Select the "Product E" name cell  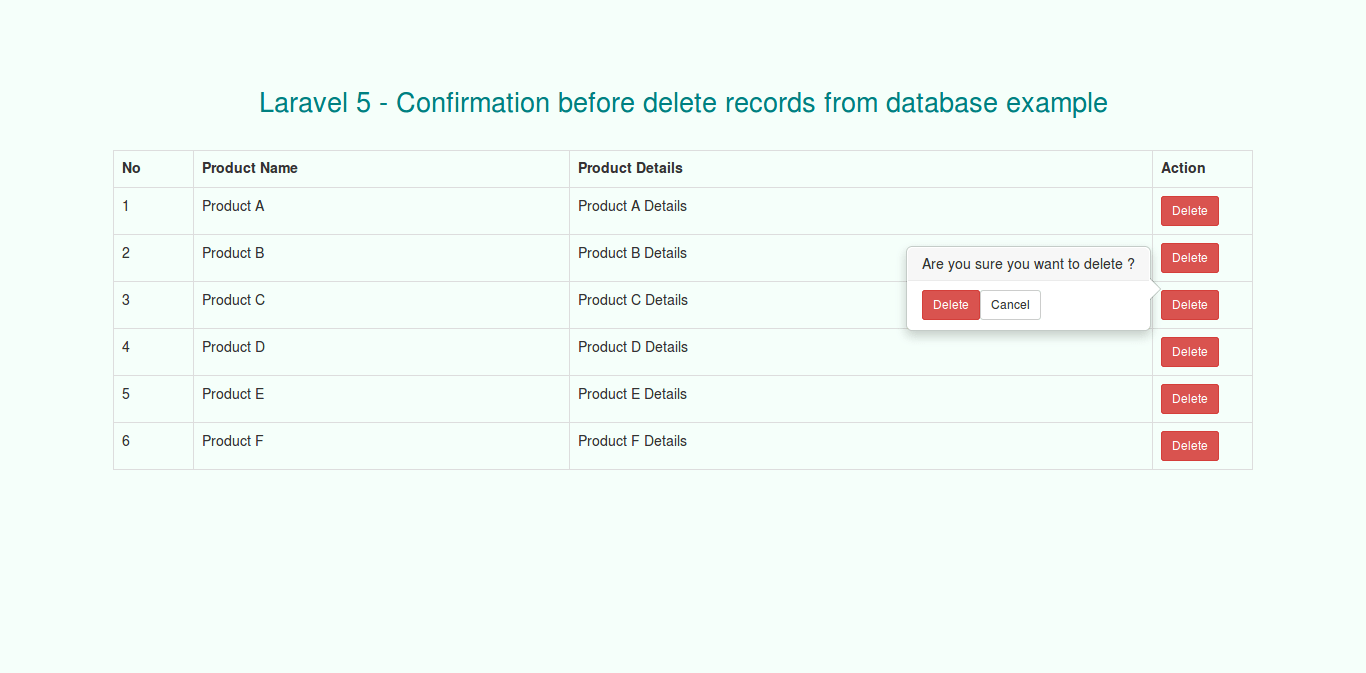tap(233, 394)
